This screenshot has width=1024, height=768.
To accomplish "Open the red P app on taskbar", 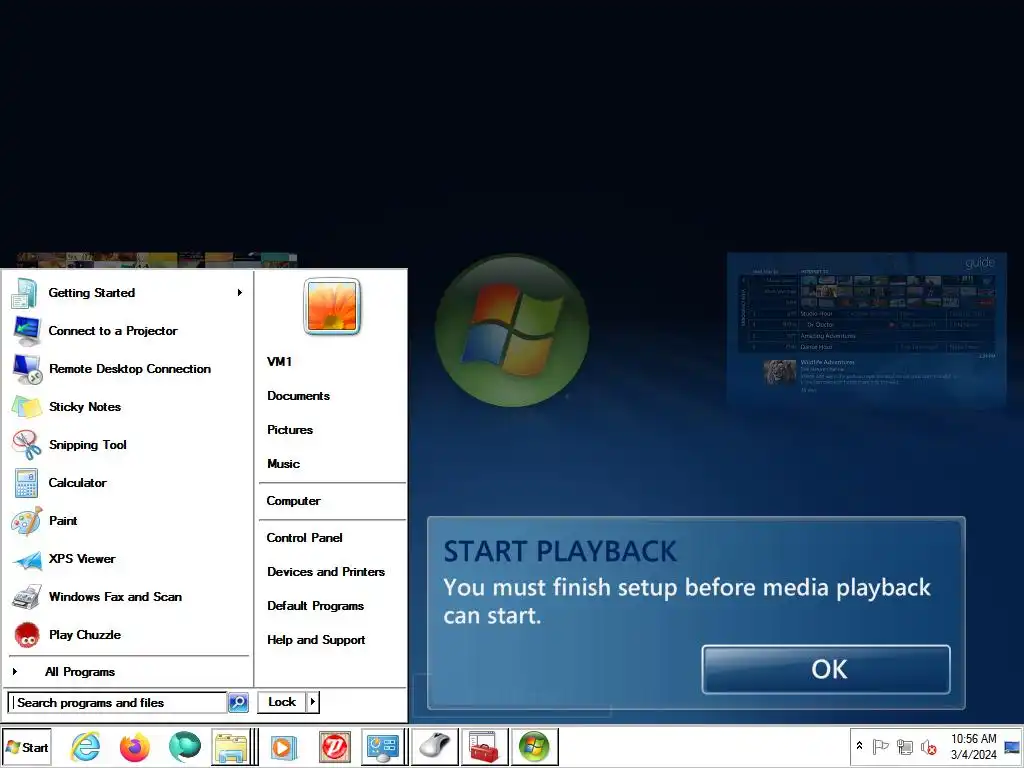I will pyautogui.click(x=335, y=747).
